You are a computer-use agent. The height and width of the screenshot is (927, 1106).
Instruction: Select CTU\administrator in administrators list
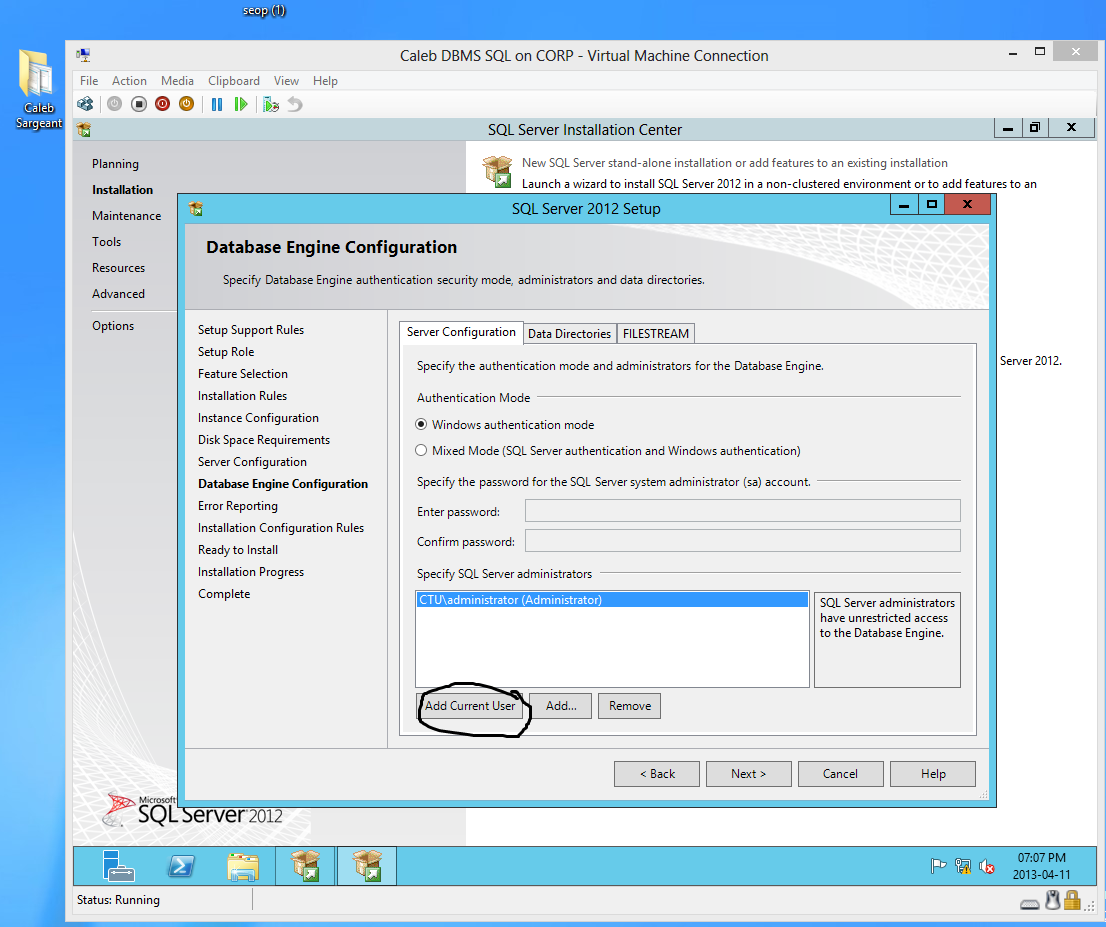coord(612,600)
